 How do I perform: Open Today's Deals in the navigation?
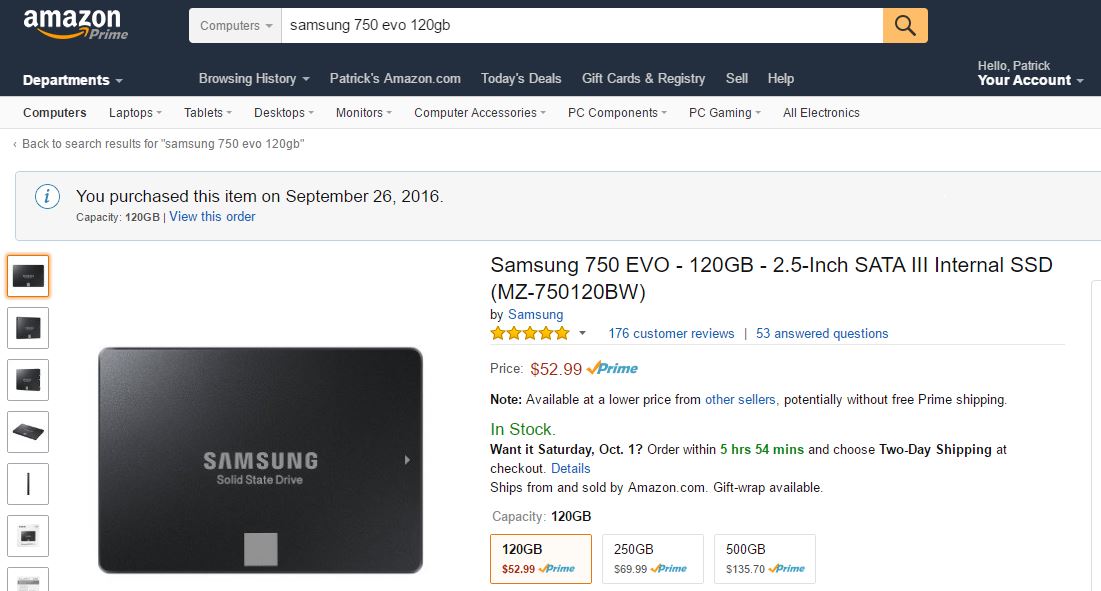coord(521,78)
